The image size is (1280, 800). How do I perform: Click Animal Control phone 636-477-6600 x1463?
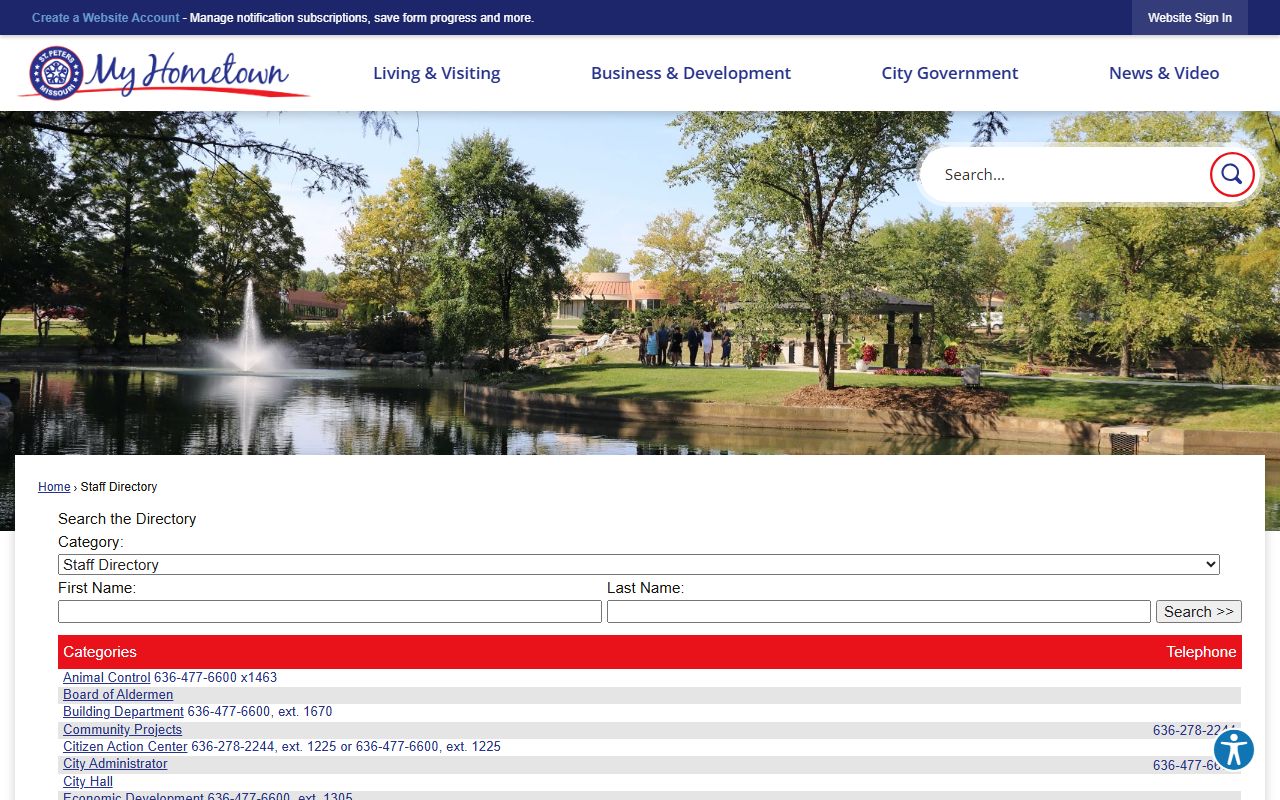coord(215,677)
